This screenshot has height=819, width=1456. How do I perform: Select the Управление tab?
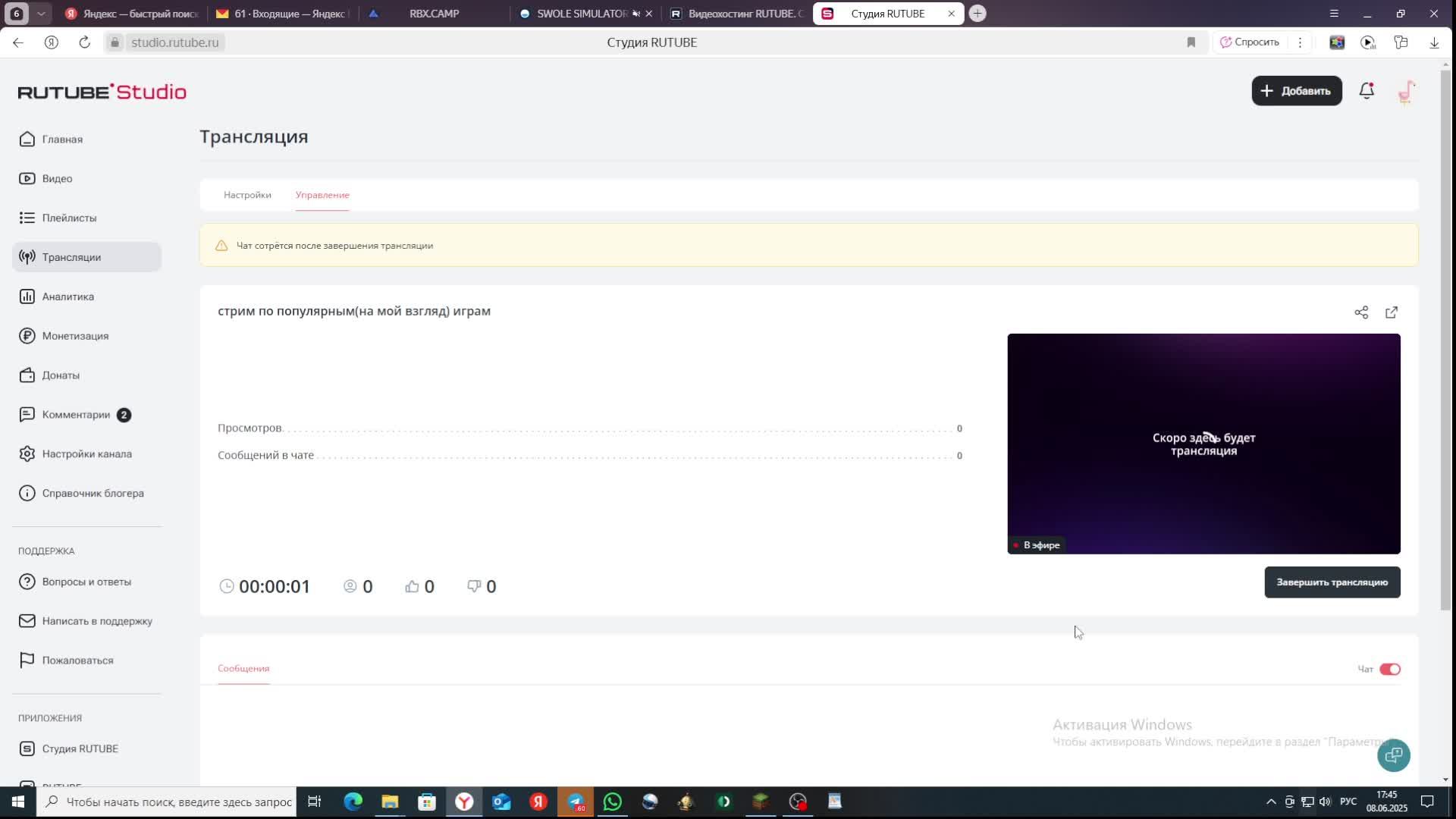click(322, 195)
